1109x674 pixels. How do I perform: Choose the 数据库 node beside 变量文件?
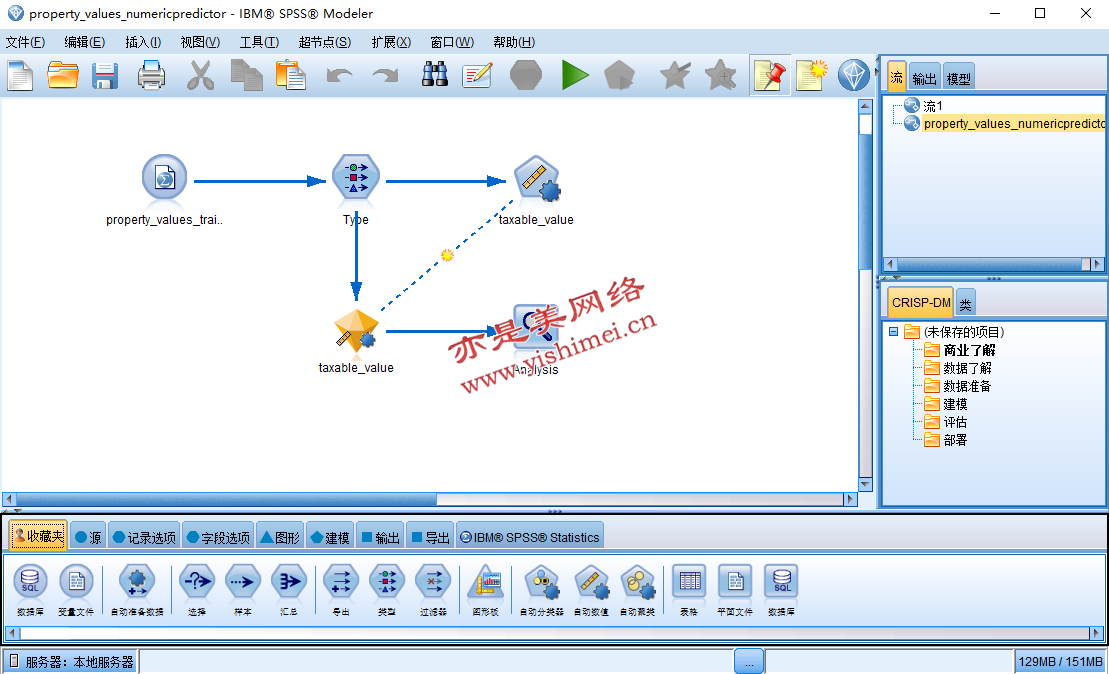pos(30,589)
